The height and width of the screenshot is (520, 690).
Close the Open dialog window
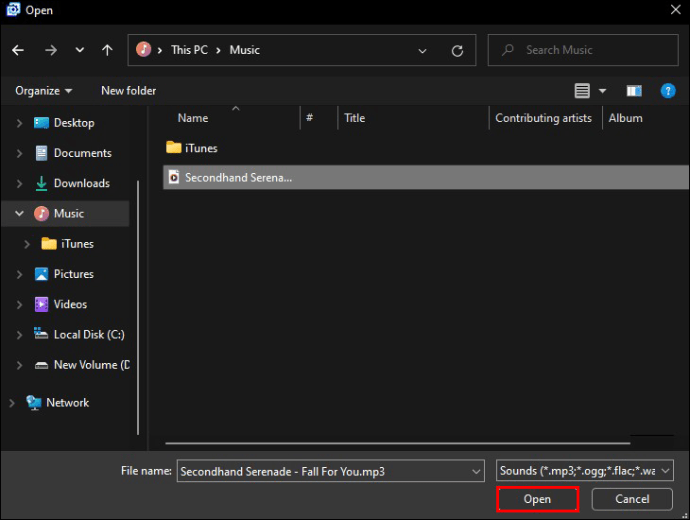(675, 10)
